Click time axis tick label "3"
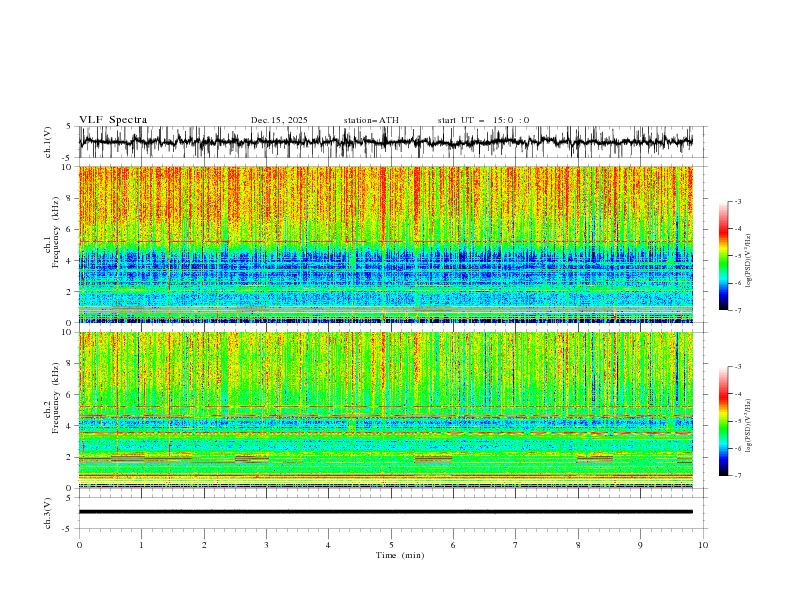This screenshot has height=612, width=792. [x=266, y=545]
